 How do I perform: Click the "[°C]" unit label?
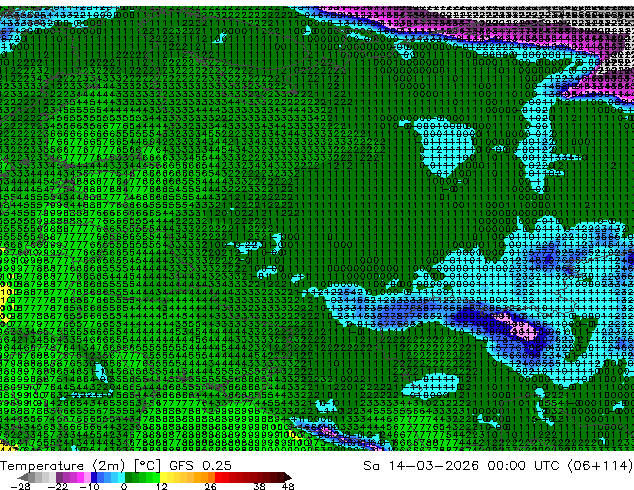pyautogui.click(x=147, y=466)
